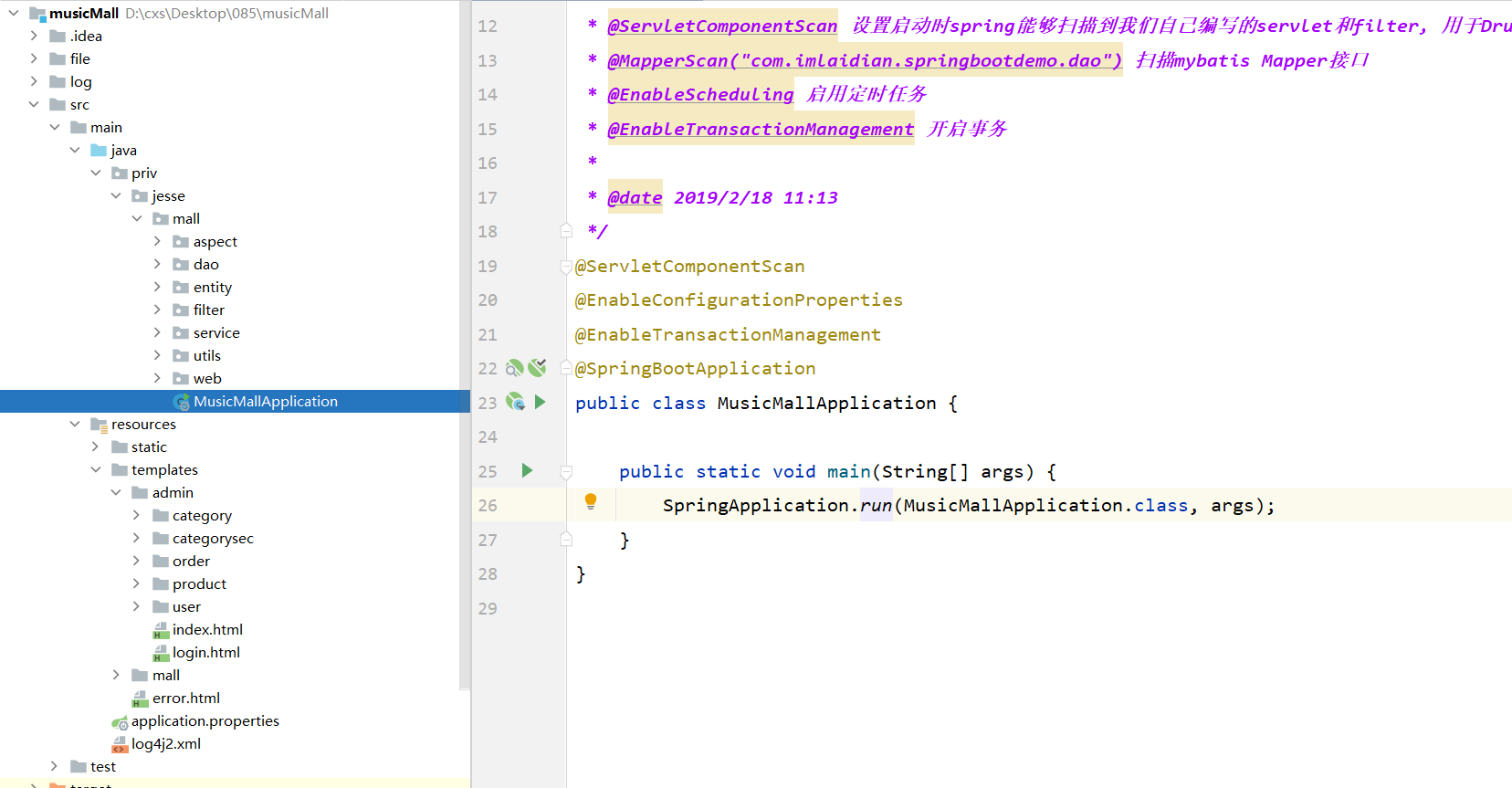
Task: Collapse the main folder
Action: pyautogui.click(x=55, y=128)
